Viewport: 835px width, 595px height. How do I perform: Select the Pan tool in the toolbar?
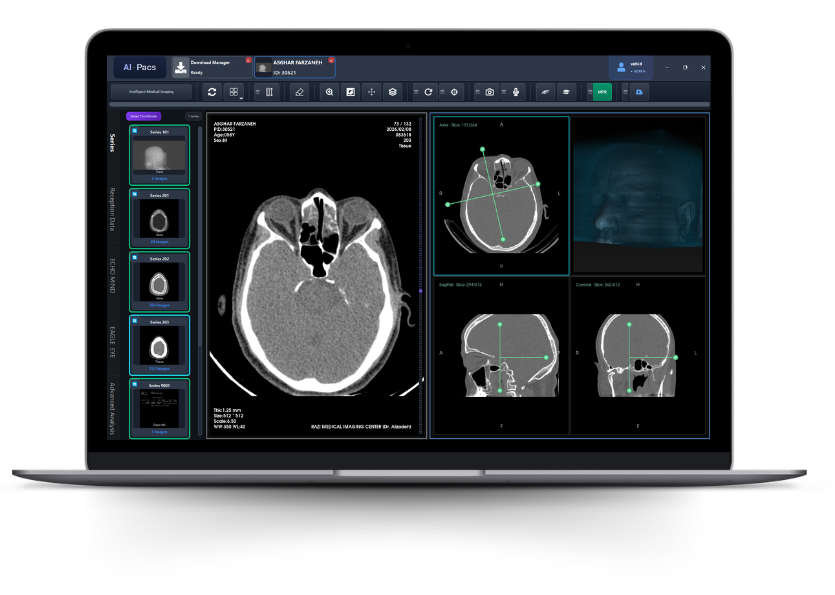point(370,91)
